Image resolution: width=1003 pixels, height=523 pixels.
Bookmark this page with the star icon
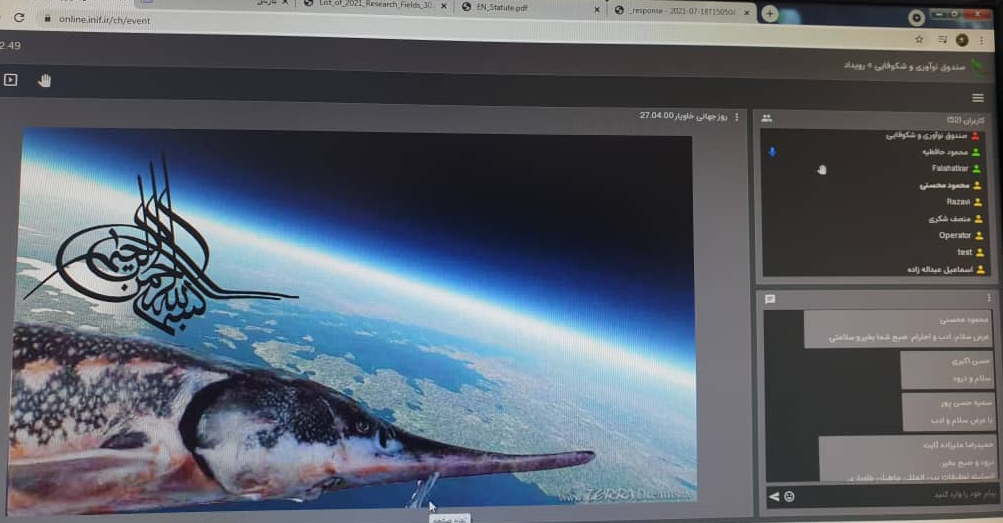coord(919,40)
